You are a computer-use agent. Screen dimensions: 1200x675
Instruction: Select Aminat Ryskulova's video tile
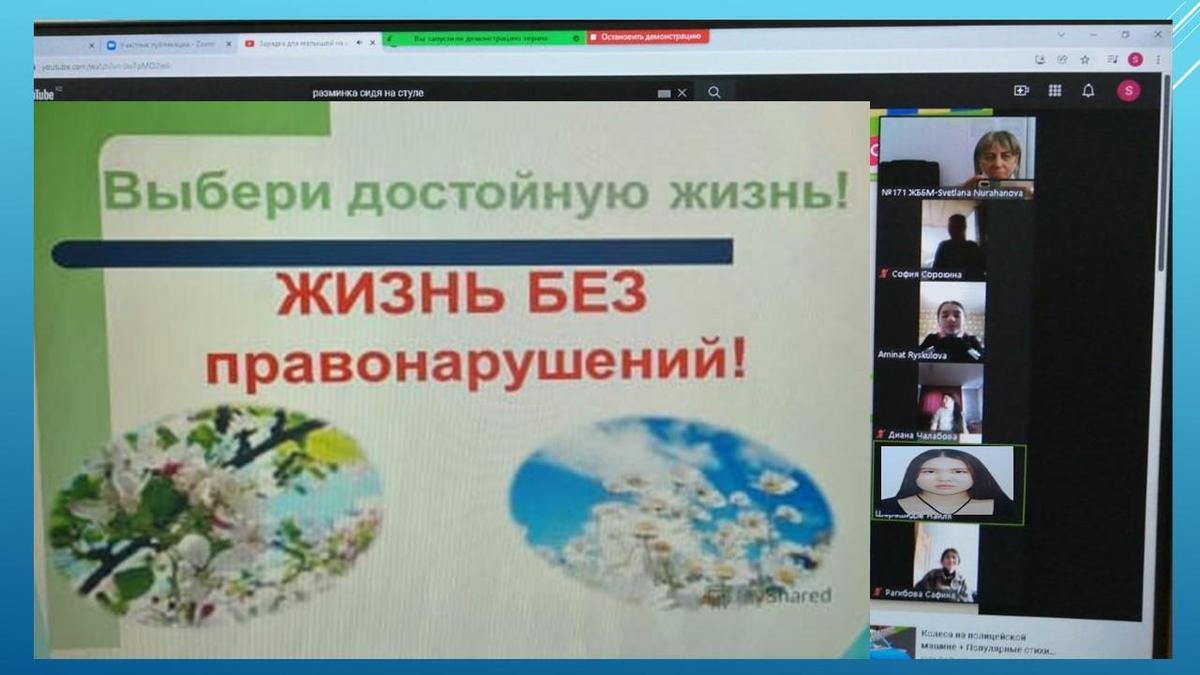point(951,321)
